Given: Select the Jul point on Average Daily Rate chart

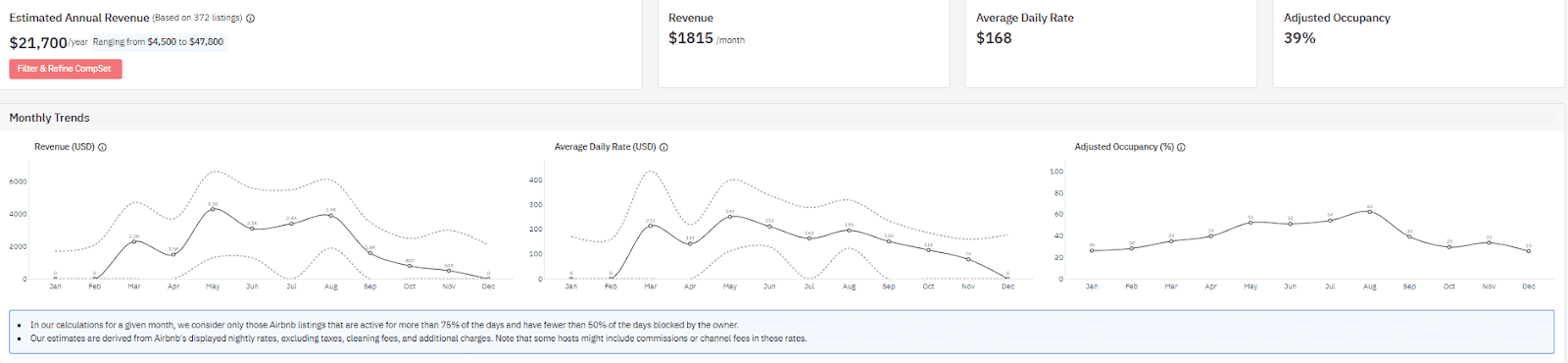Looking at the screenshot, I should (809, 238).
